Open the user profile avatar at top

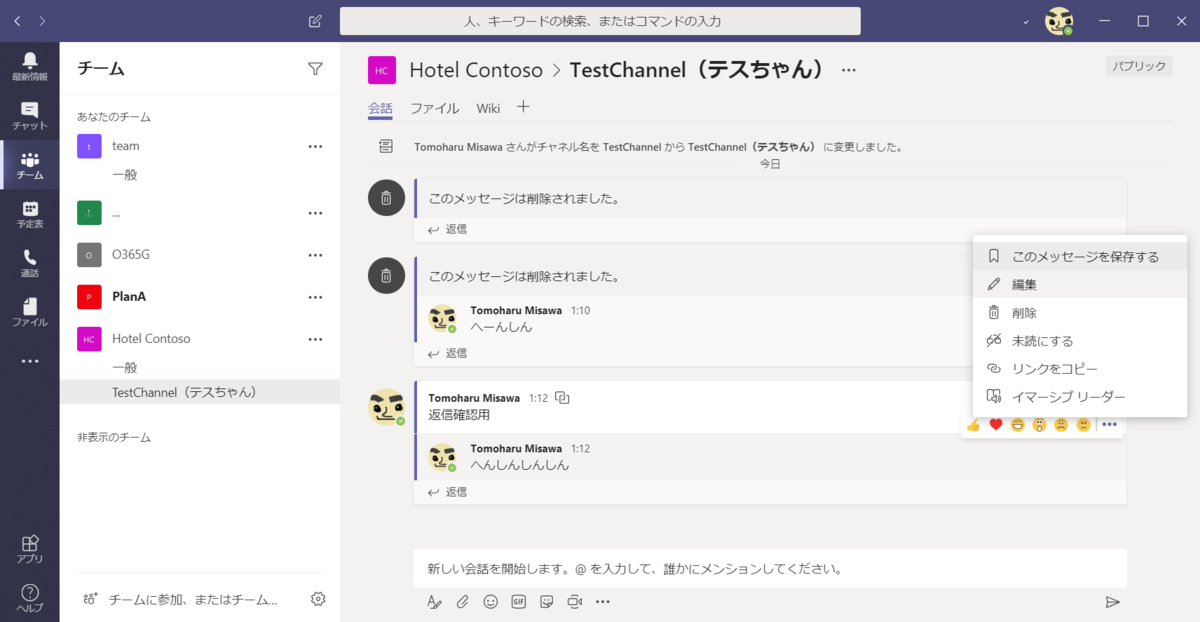click(x=1059, y=21)
